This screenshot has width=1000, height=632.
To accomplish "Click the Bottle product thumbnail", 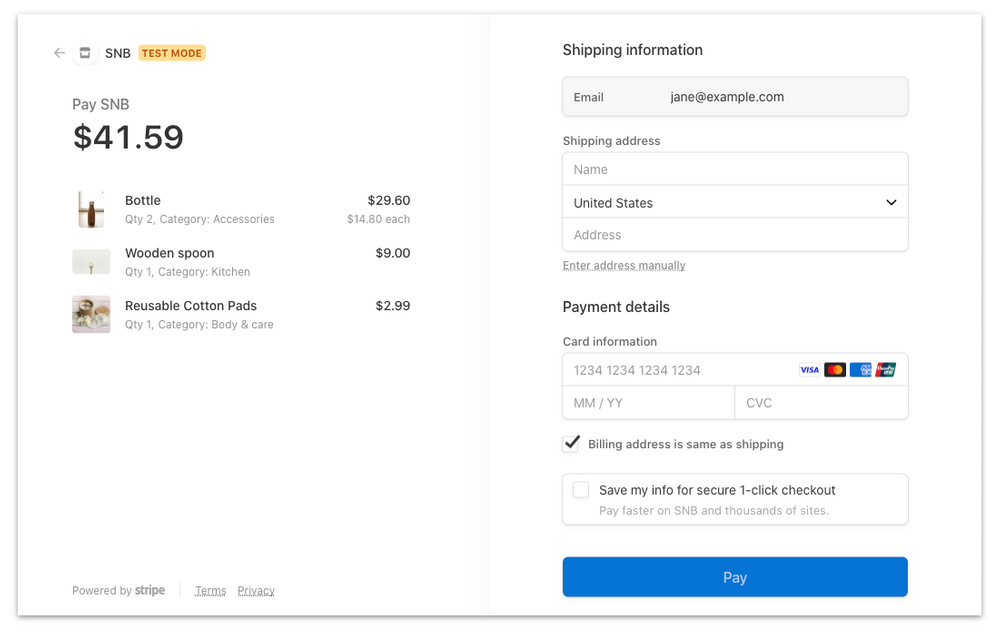I will click(x=91, y=209).
